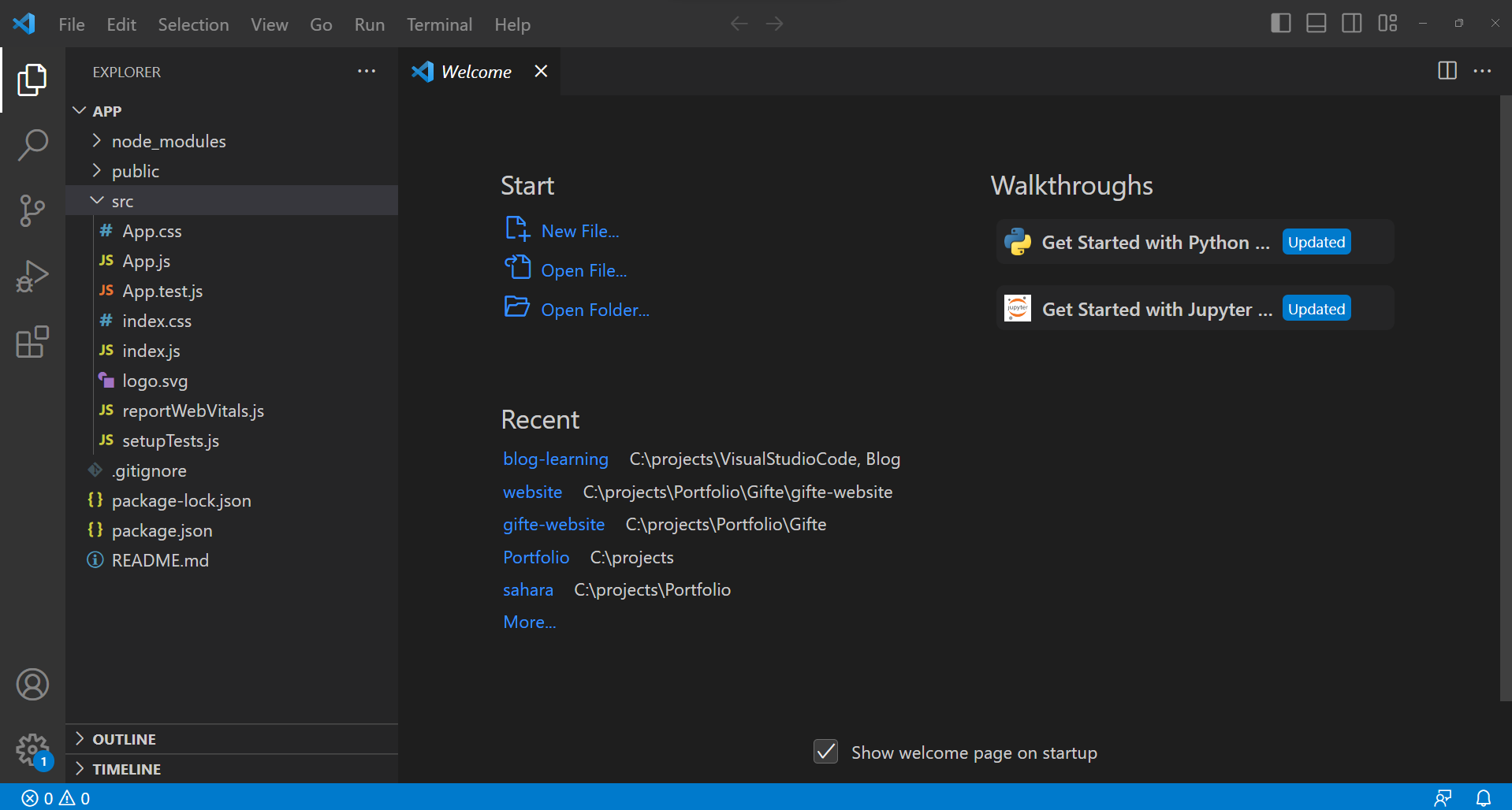Open the Run menu

tap(370, 24)
